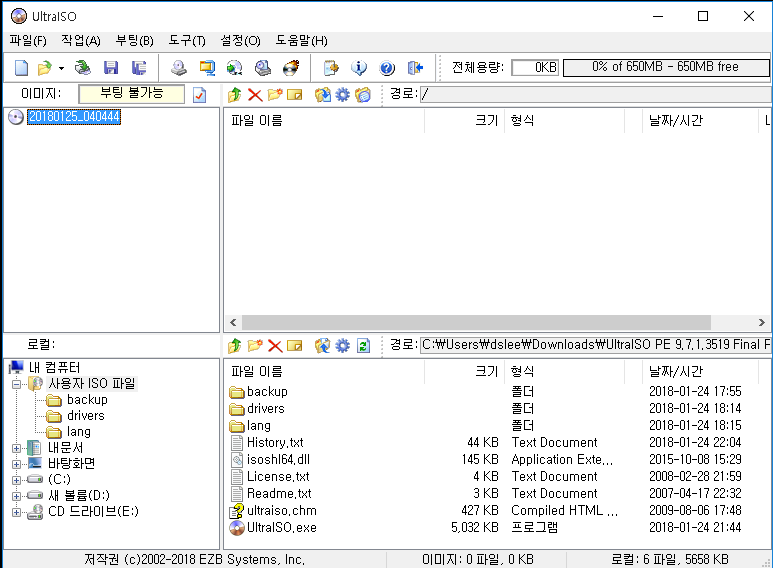Screen dimensions: 773x568
Task: Click the Open CD/DVD green arrow icon
Action: point(83,68)
